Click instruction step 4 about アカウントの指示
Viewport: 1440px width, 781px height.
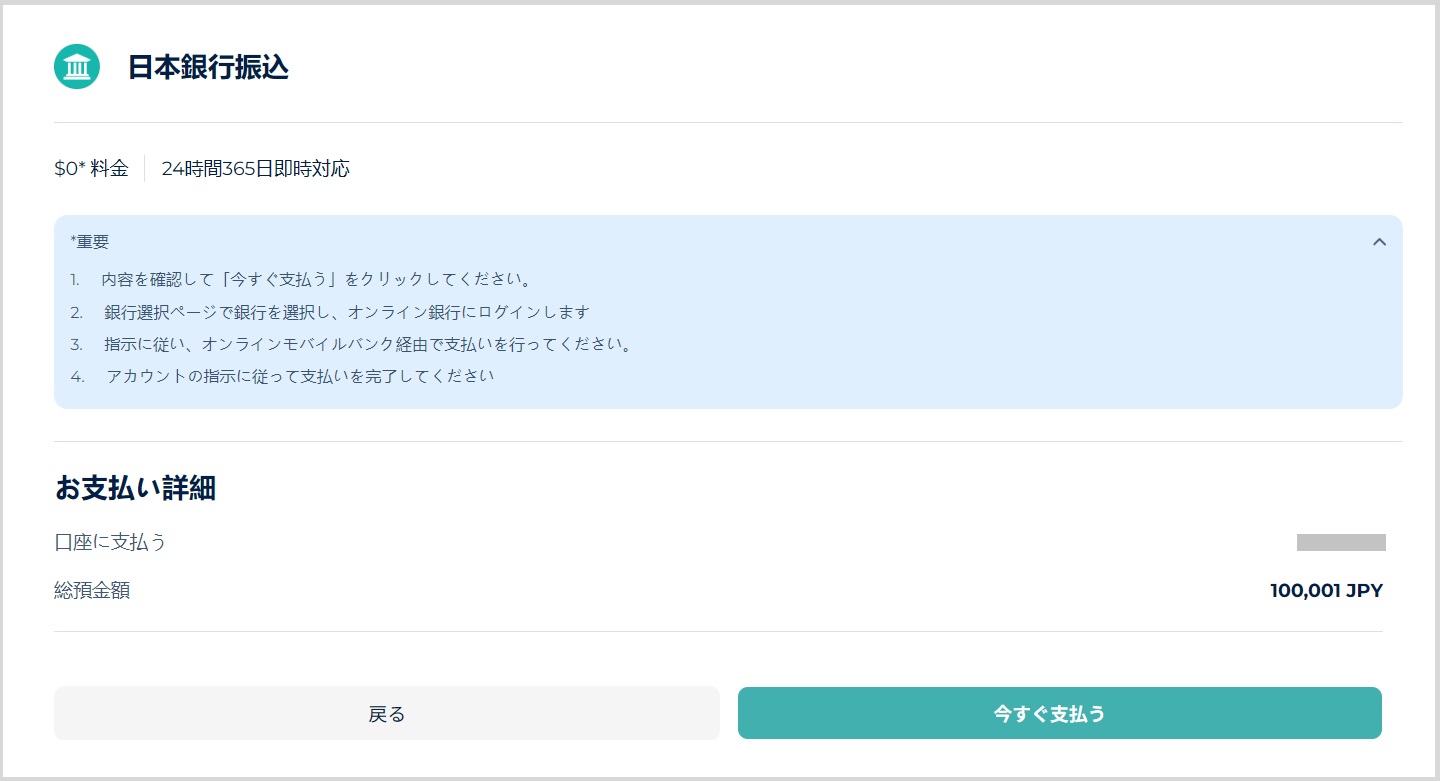(x=300, y=377)
